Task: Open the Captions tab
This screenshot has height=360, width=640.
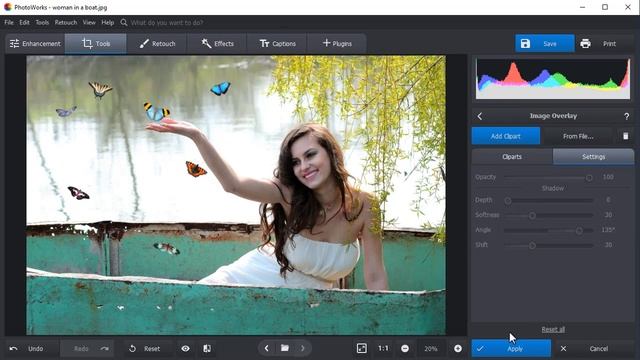Action: point(278,43)
